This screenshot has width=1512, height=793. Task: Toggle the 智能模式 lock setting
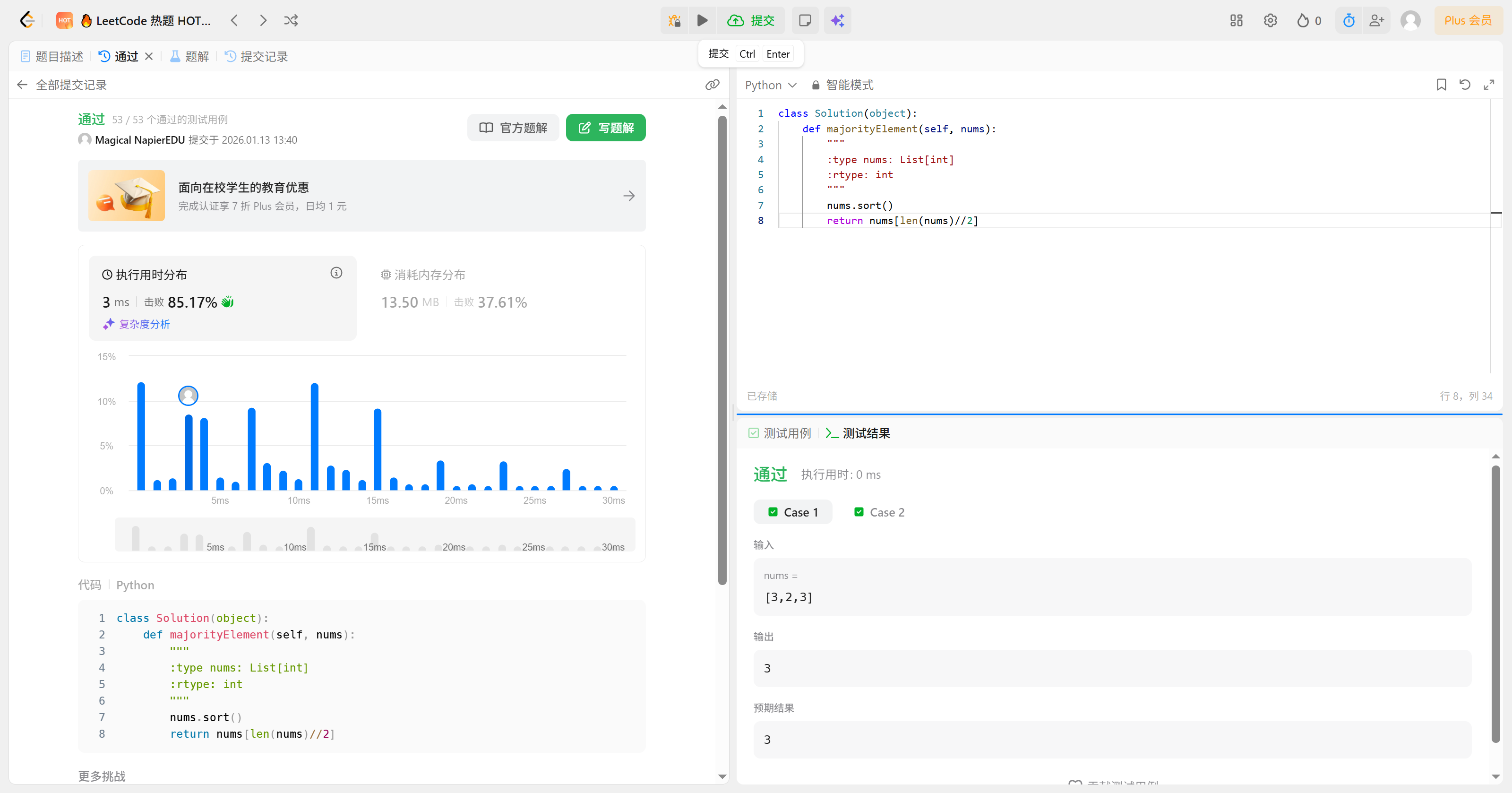coord(842,85)
